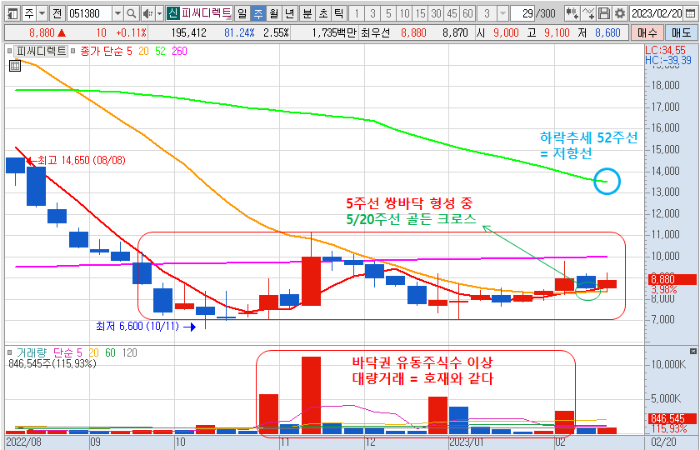The height and width of the screenshot is (450, 700).
Task: Click the magenta 260 moving average legend
Action: tap(179, 51)
